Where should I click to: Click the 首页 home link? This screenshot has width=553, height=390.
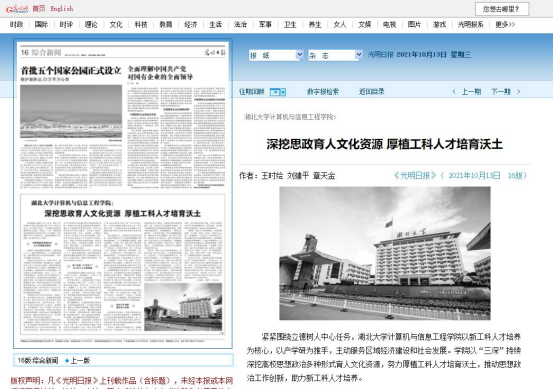click(x=39, y=8)
